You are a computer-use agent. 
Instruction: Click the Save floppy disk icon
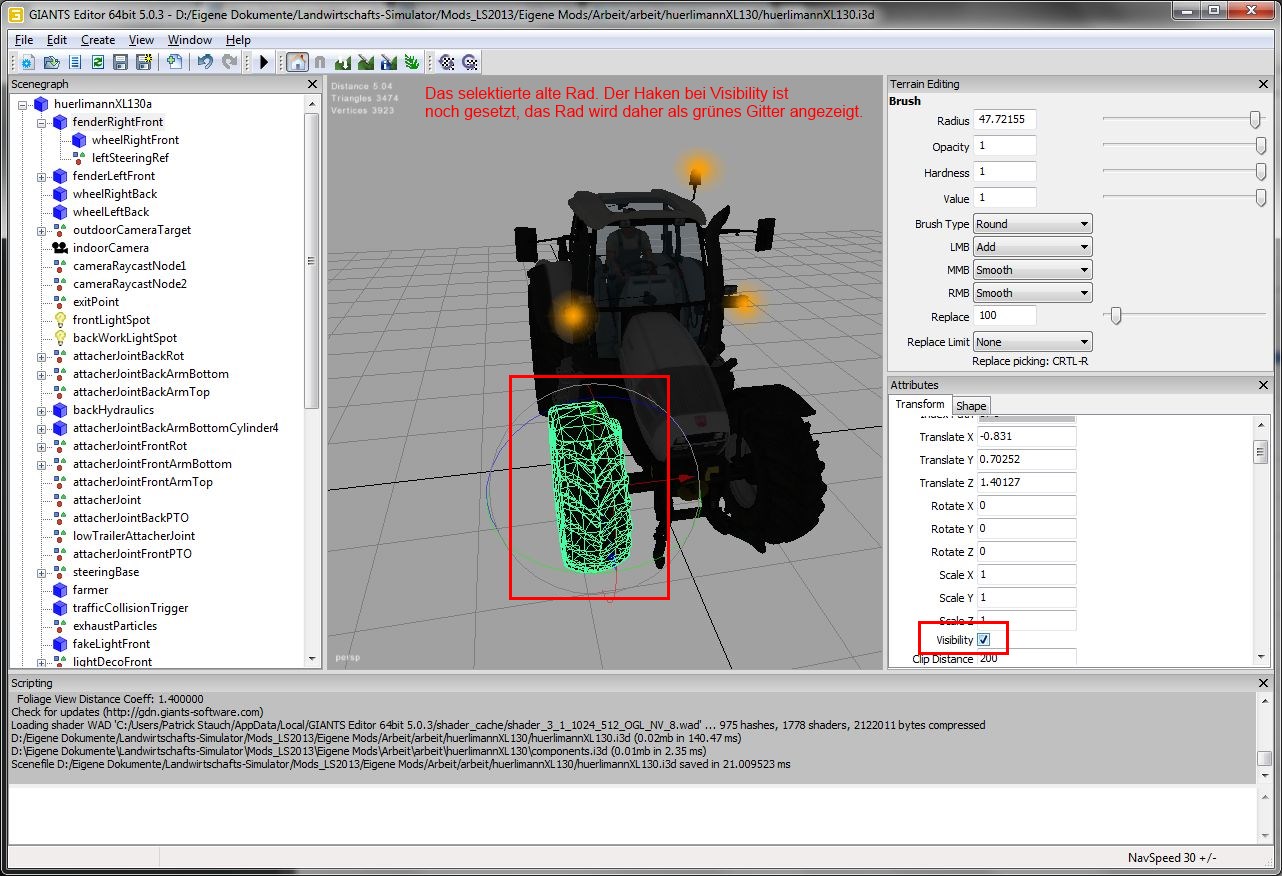pos(121,62)
